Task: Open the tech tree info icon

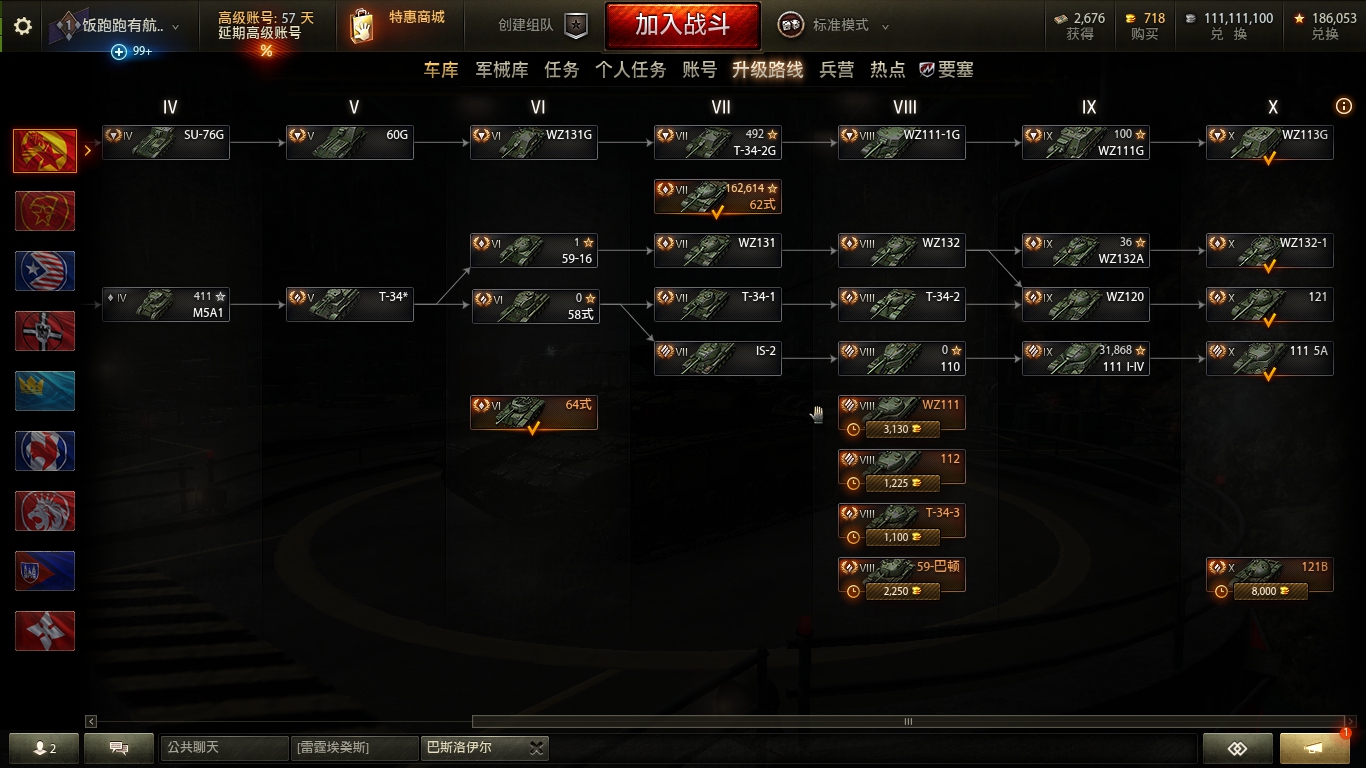Action: click(x=1344, y=106)
